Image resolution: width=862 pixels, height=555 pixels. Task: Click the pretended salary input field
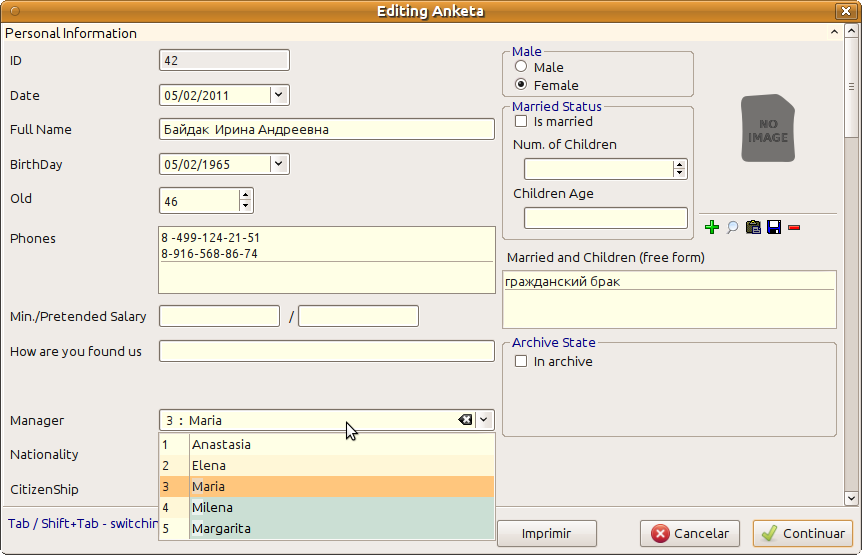pos(358,316)
